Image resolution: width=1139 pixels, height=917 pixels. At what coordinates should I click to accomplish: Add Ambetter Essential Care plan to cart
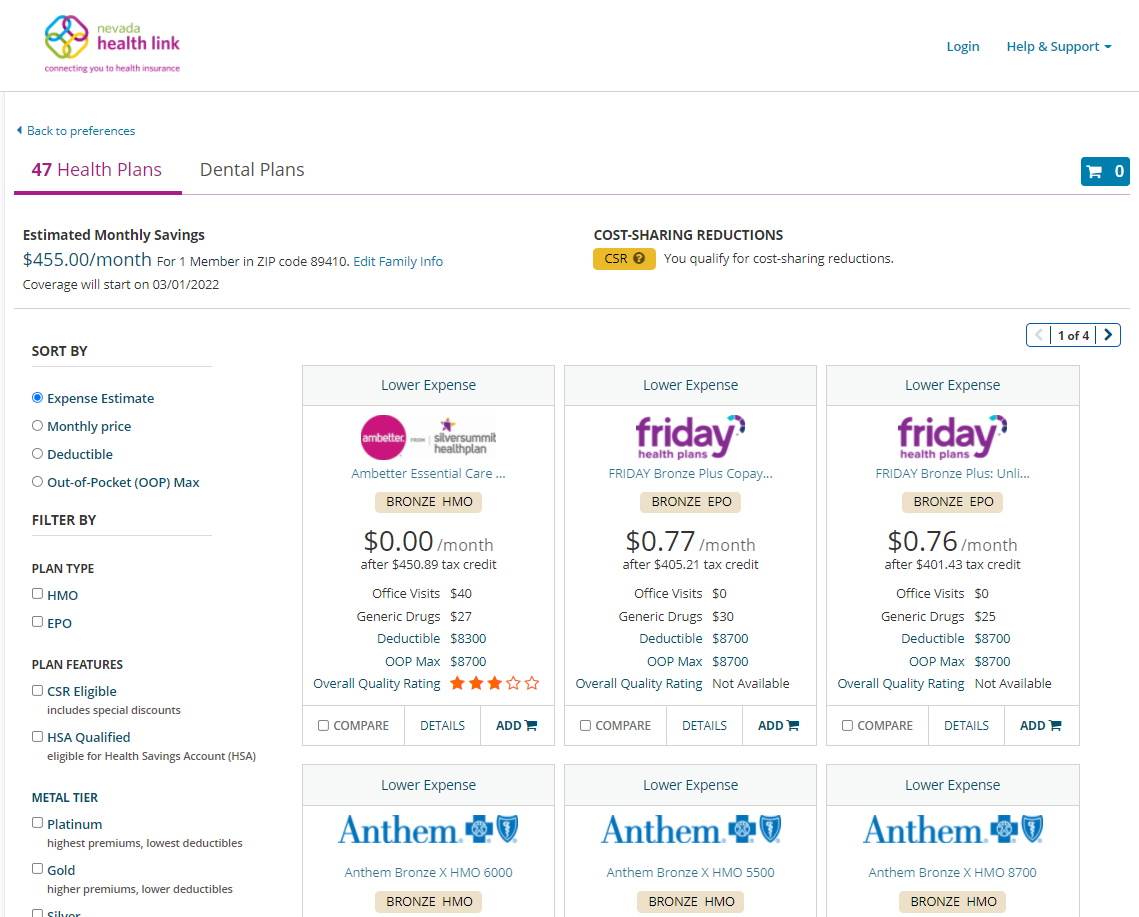pos(516,726)
